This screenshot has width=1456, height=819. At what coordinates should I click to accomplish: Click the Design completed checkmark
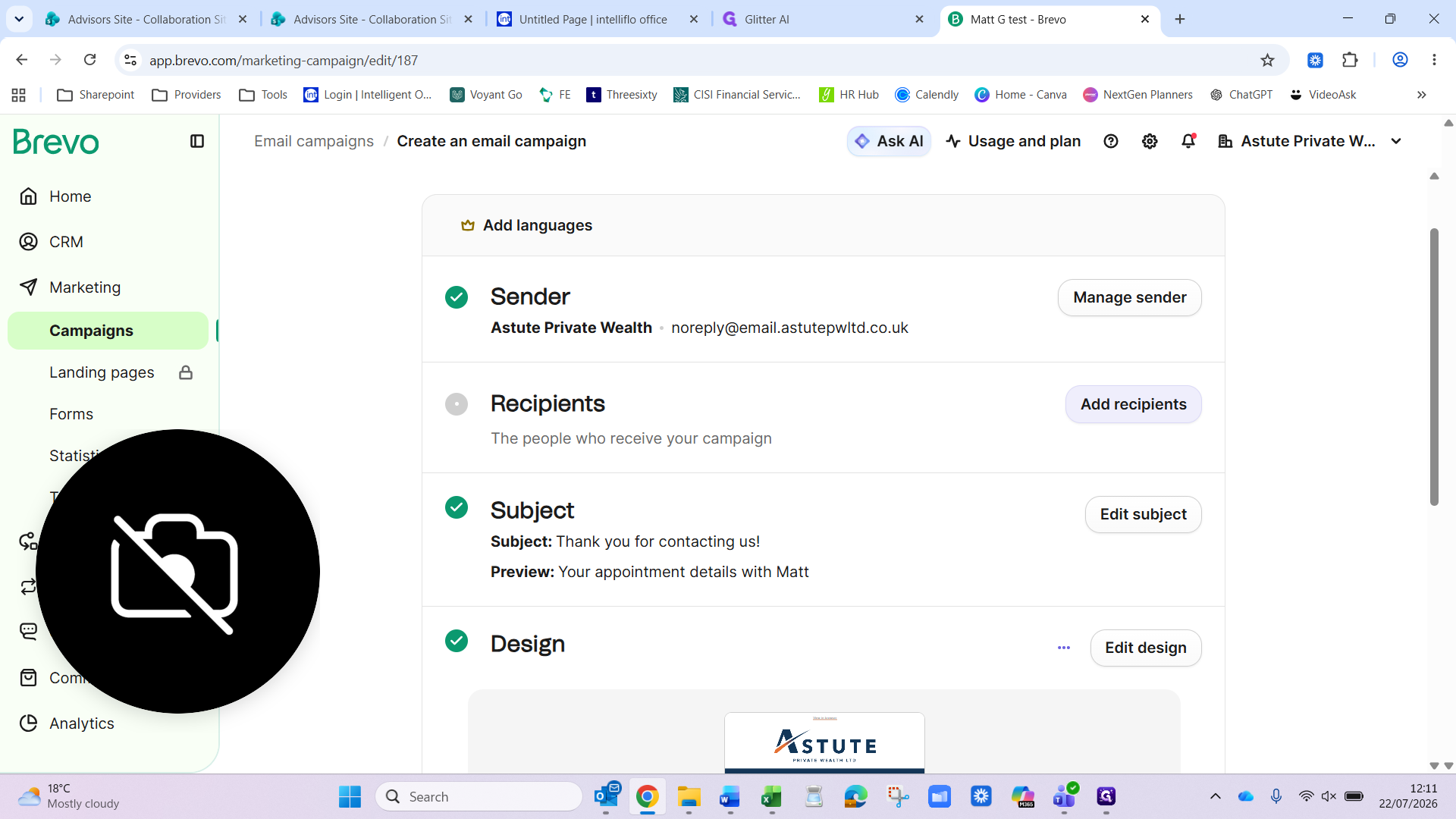pos(457,641)
